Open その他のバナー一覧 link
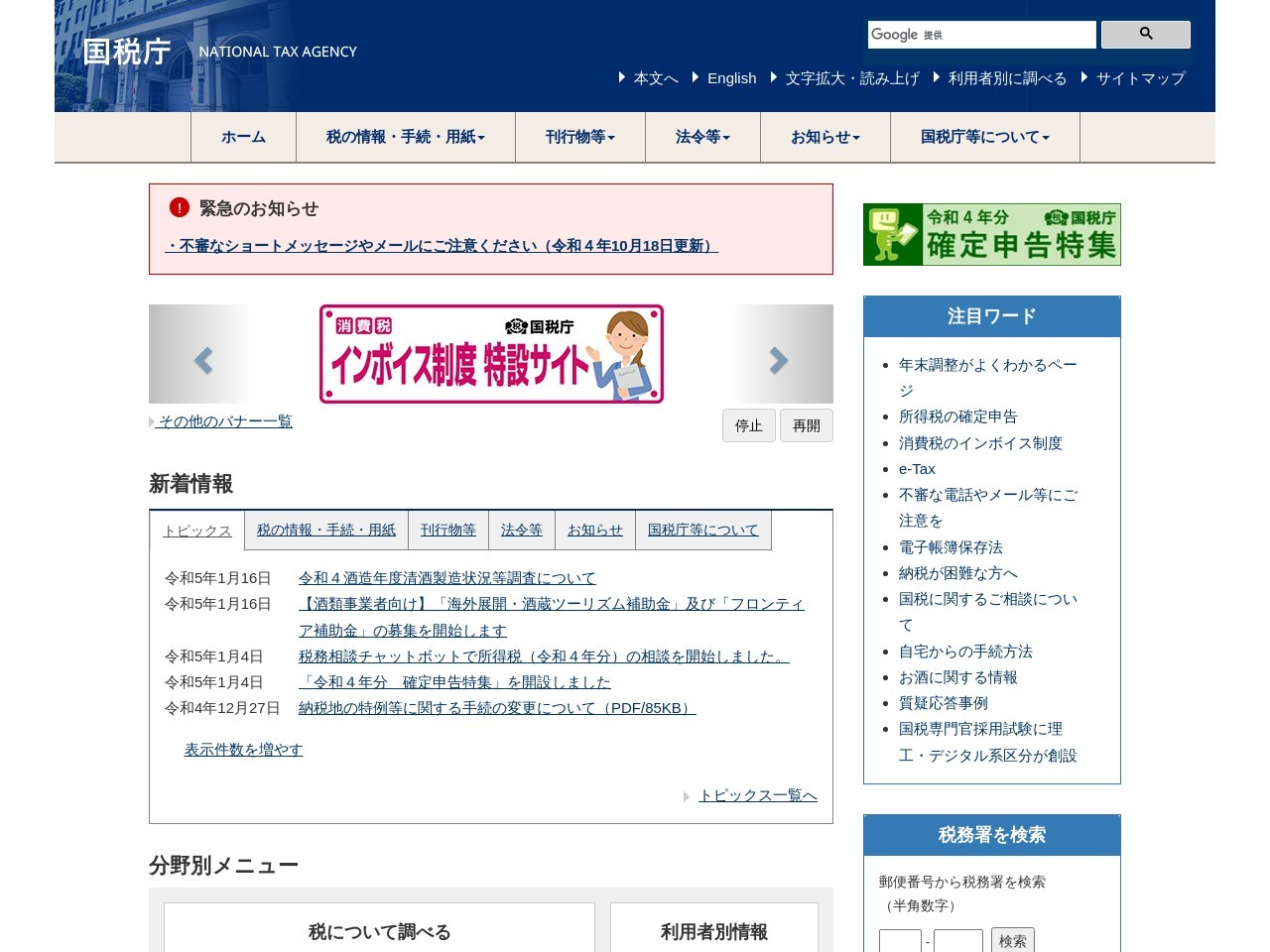1270x952 pixels. 225,421
